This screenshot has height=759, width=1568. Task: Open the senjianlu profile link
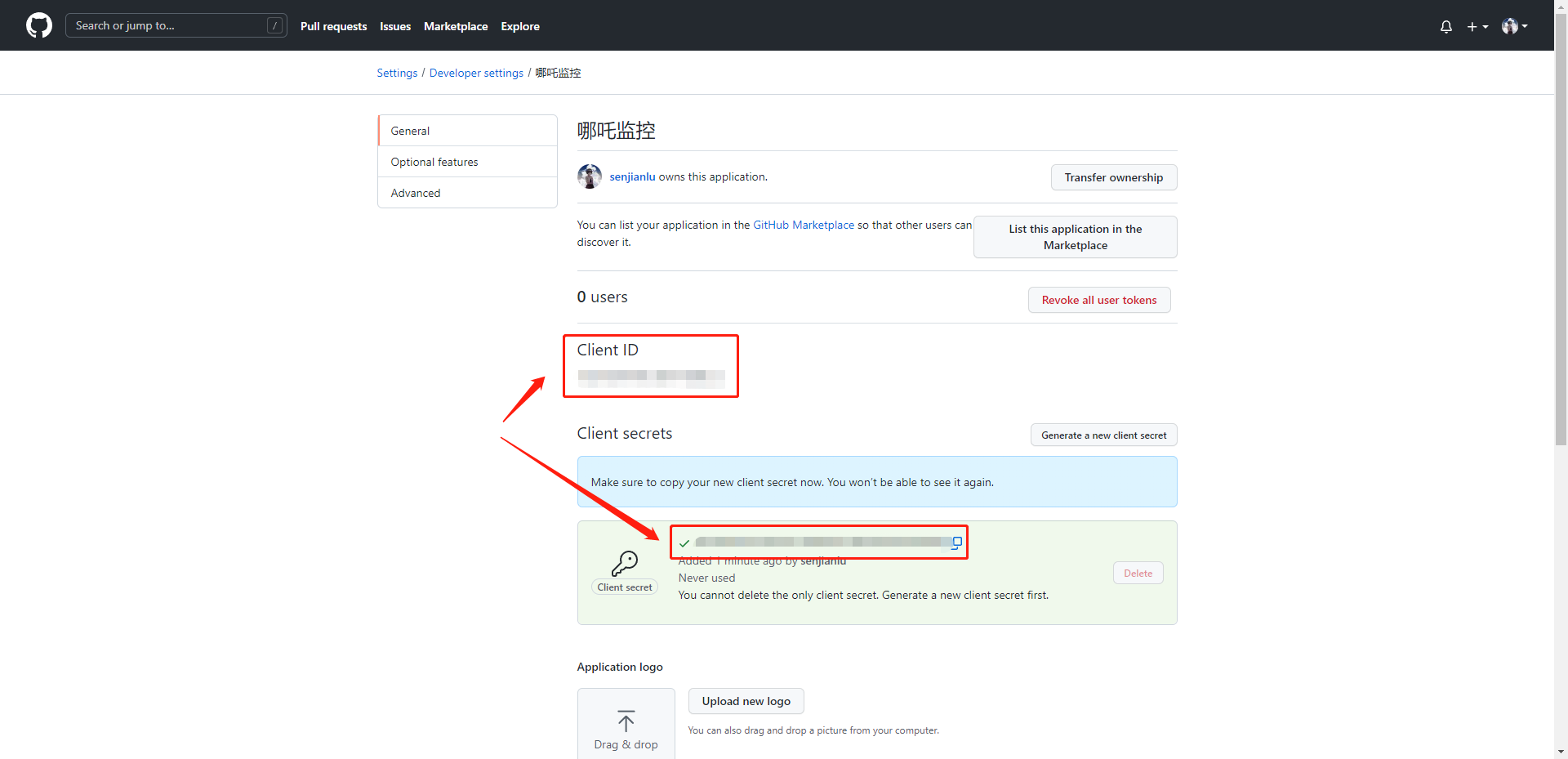632,176
